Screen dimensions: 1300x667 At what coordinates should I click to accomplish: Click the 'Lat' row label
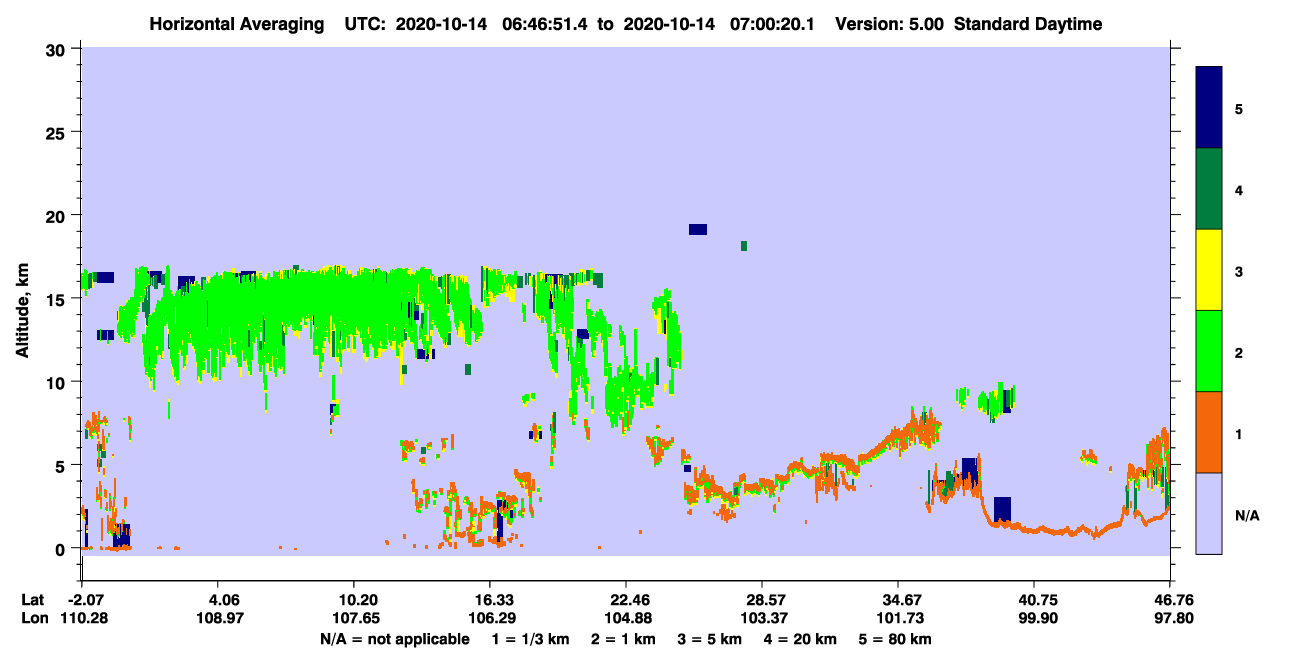[x=32, y=600]
